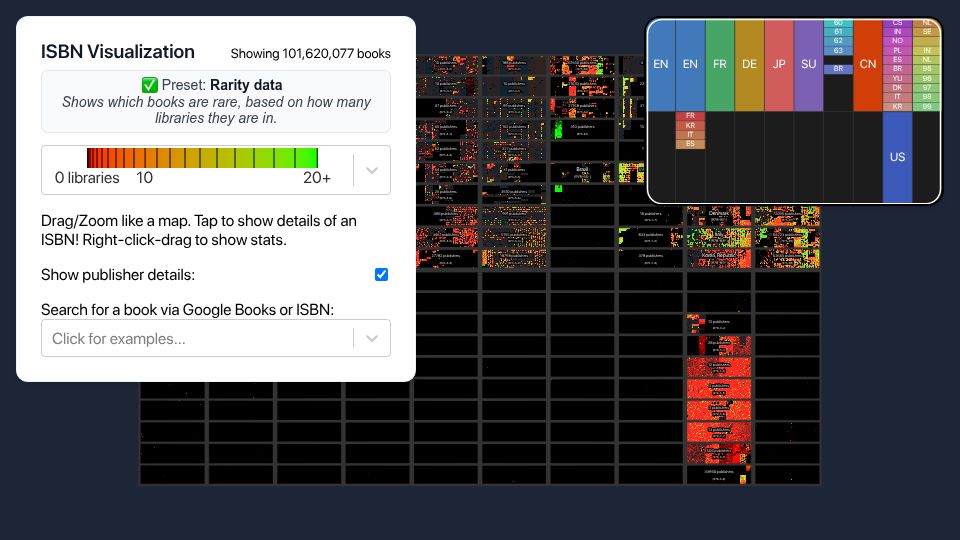
Task: Select the Rarity data preset box
Action: 216,101
